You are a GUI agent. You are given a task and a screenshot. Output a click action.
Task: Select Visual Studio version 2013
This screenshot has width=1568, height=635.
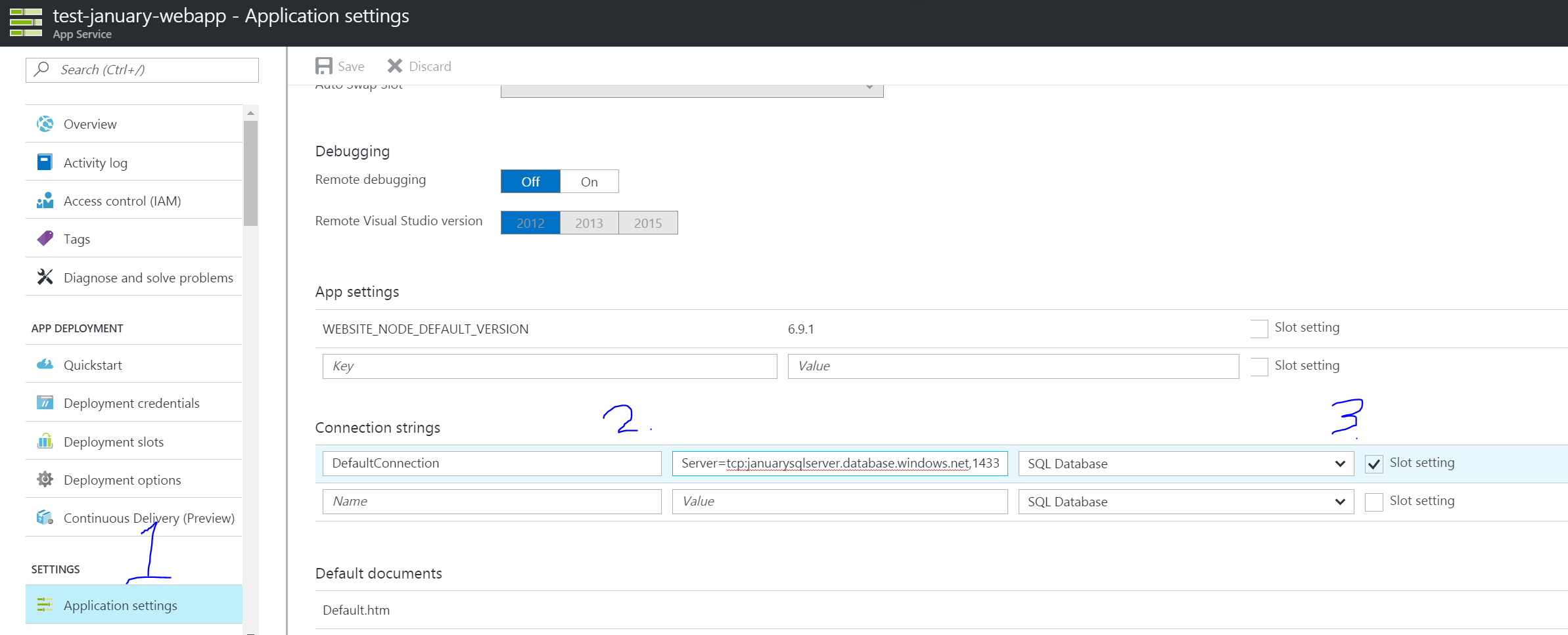tap(589, 223)
